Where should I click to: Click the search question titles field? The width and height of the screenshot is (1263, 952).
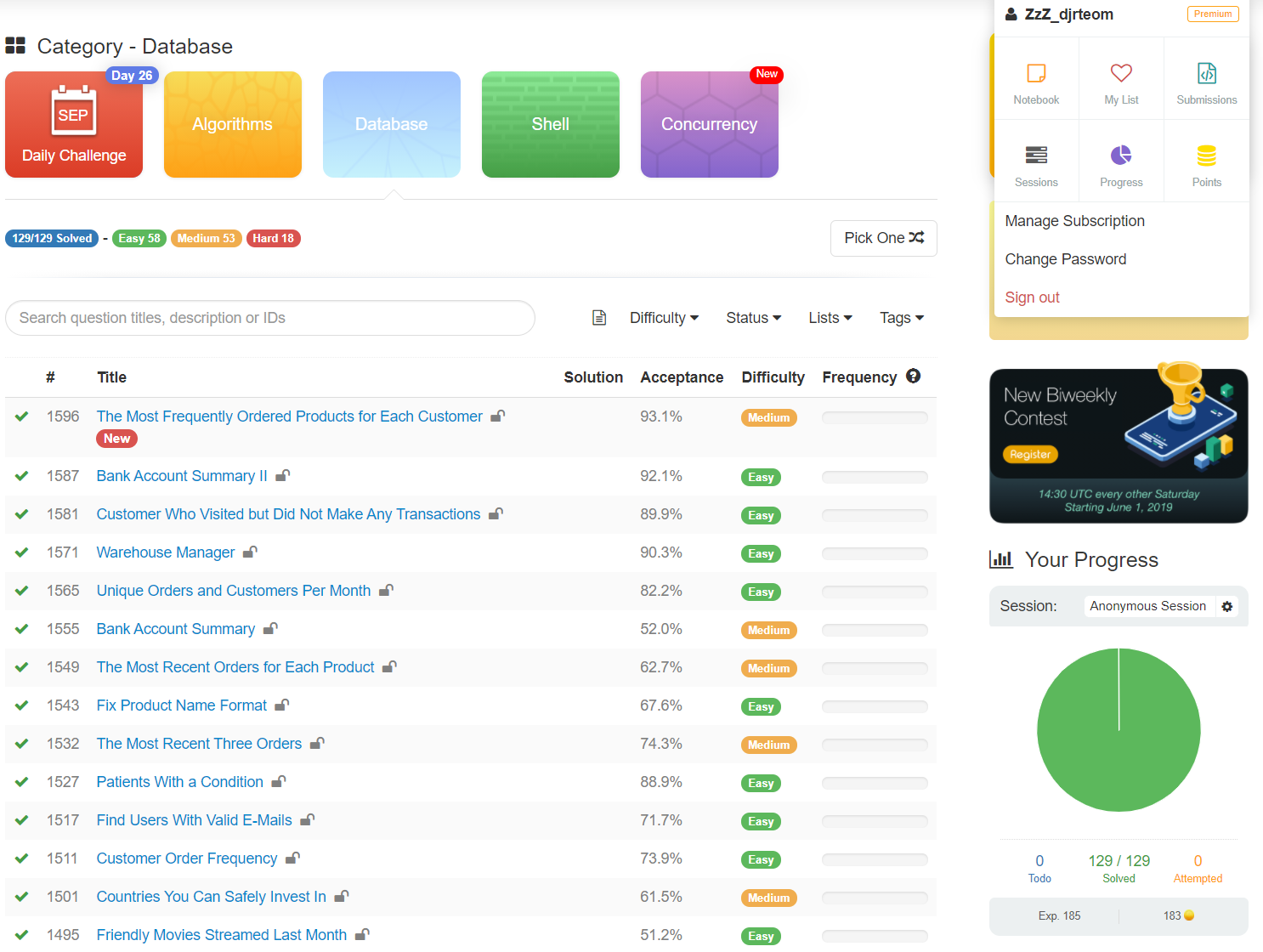click(270, 318)
